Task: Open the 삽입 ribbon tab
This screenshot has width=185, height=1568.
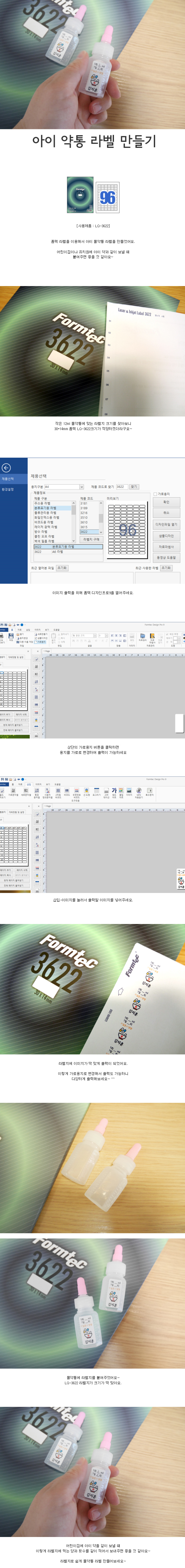Action: tap(28, 784)
